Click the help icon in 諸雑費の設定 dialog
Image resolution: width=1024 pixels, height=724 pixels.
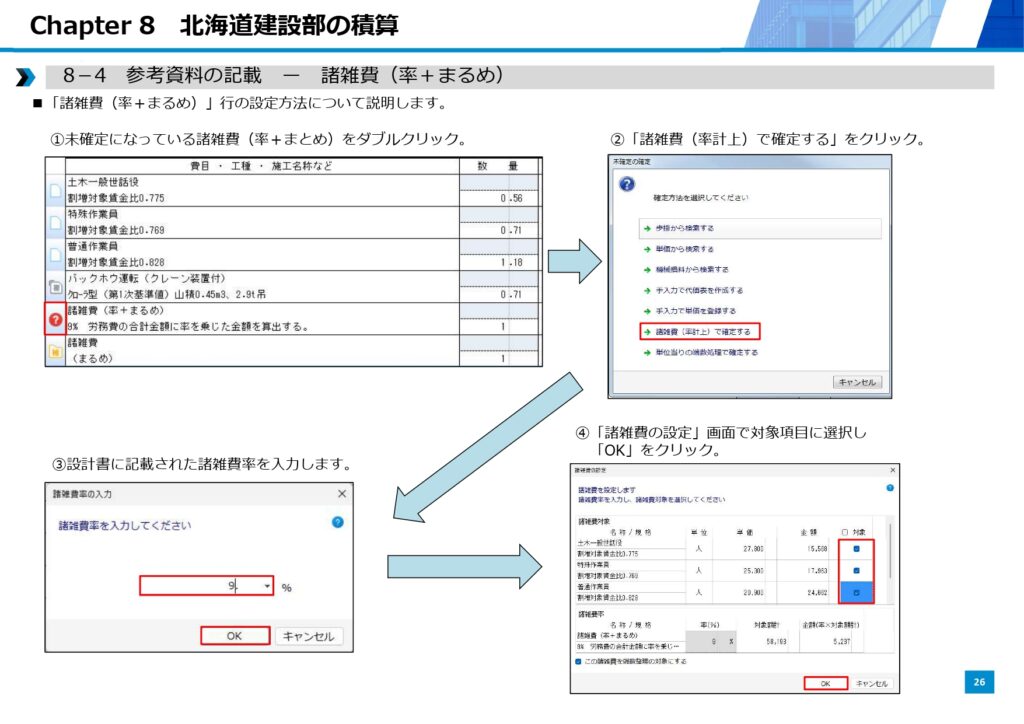[890, 488]
